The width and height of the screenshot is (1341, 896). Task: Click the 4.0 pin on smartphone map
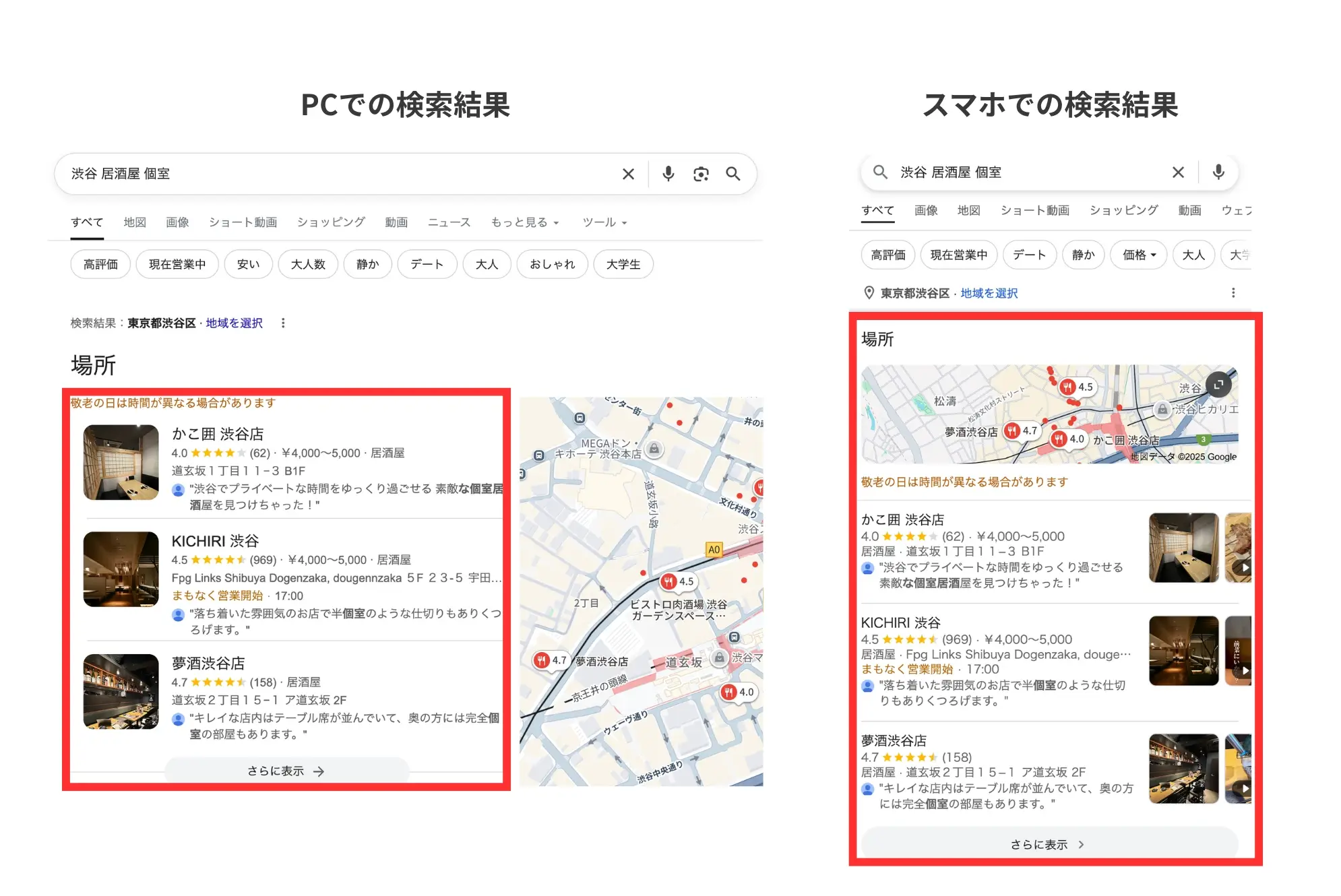[1069, 439]
